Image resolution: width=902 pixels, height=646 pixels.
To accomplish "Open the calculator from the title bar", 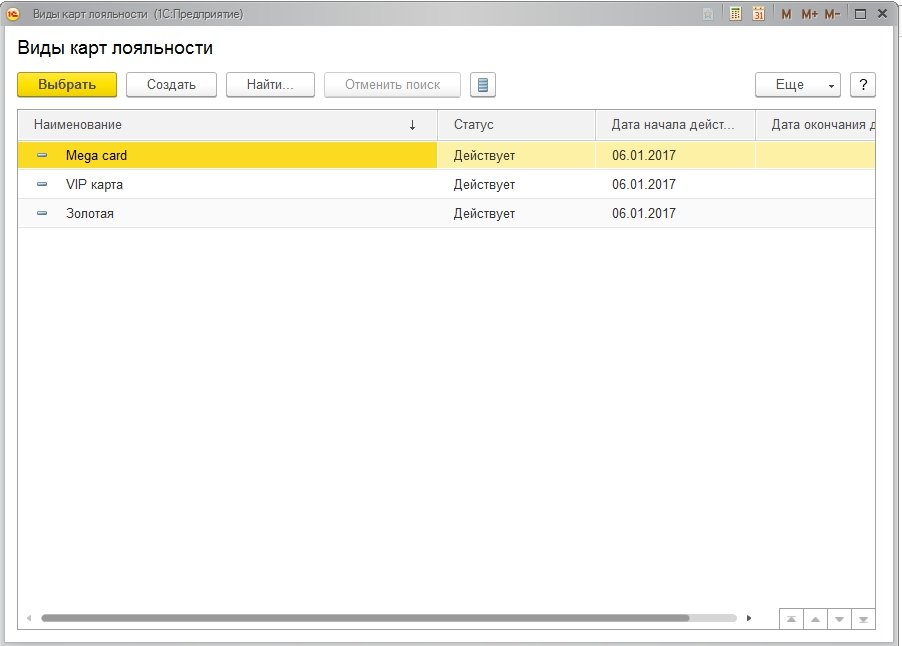I will tap(736, 14).
